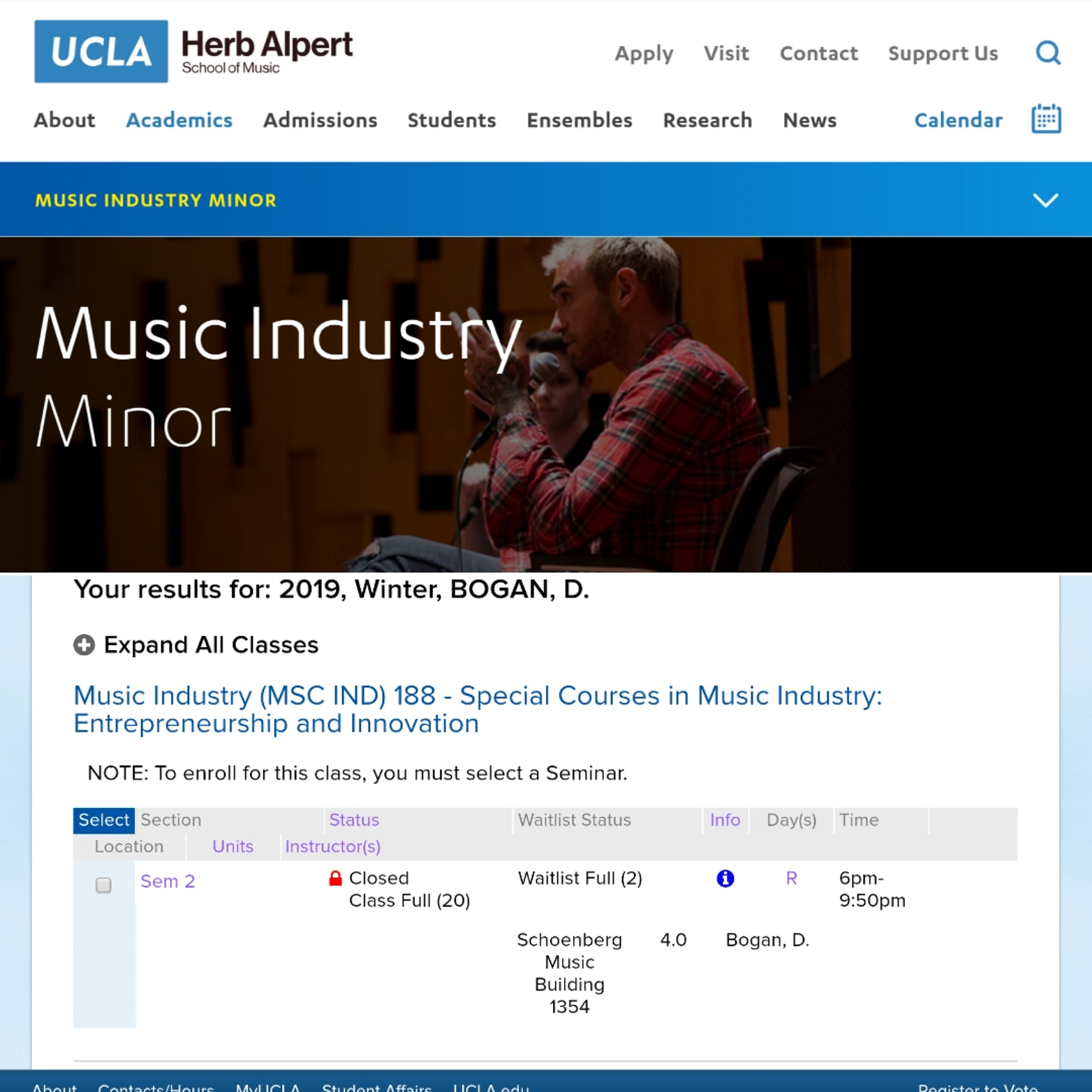This screenshot has height=1092, width=1092.
Task: Click the Units column header
Action: (233, 846)
